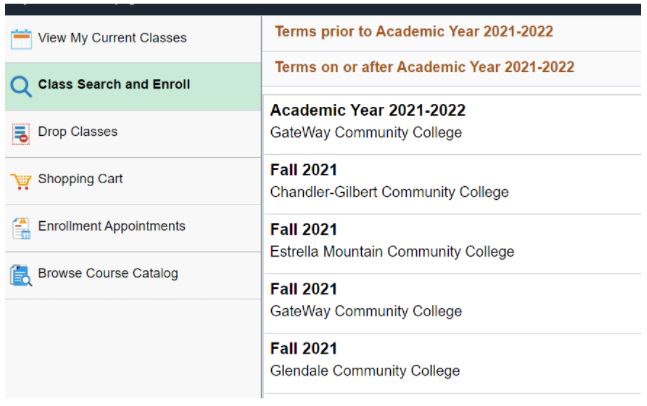647x406 pixels.
Task: Choose Fall 2021 Chandler-Gilbert Community College
Action: pos(389,181)
